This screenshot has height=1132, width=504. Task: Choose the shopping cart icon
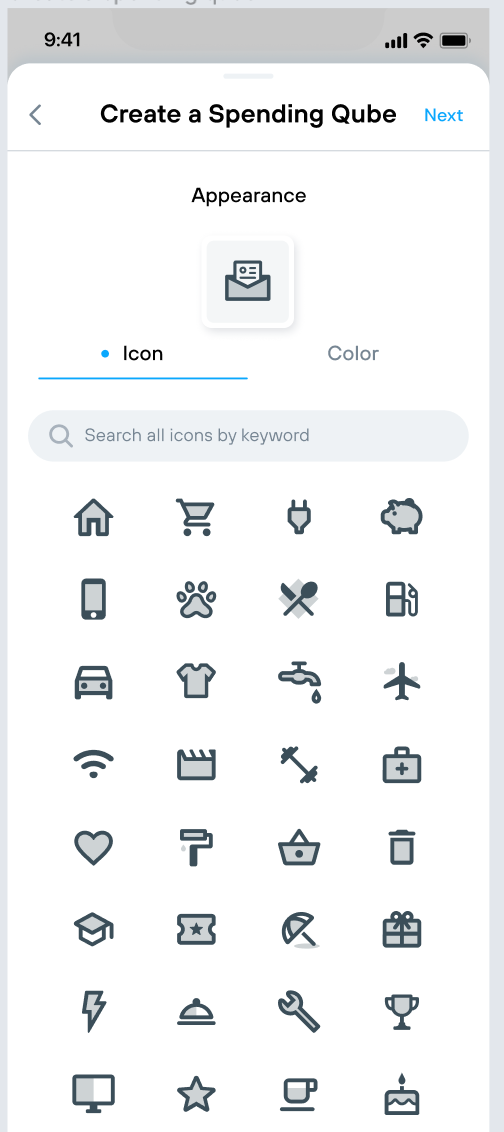tap(196, 518)
